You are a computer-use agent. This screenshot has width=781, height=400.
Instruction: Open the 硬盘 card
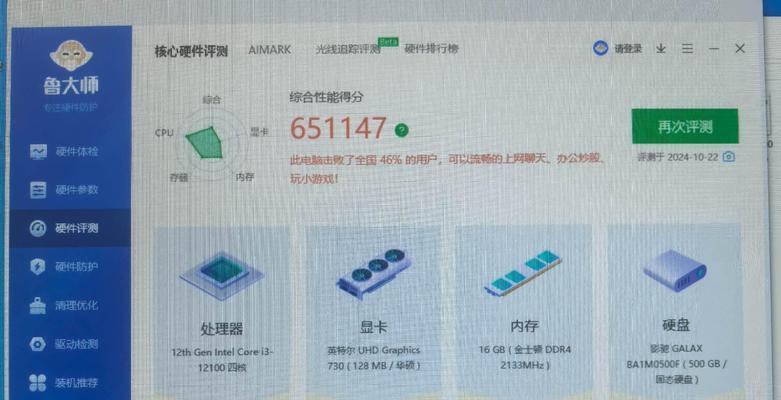(x=676, y=313)
